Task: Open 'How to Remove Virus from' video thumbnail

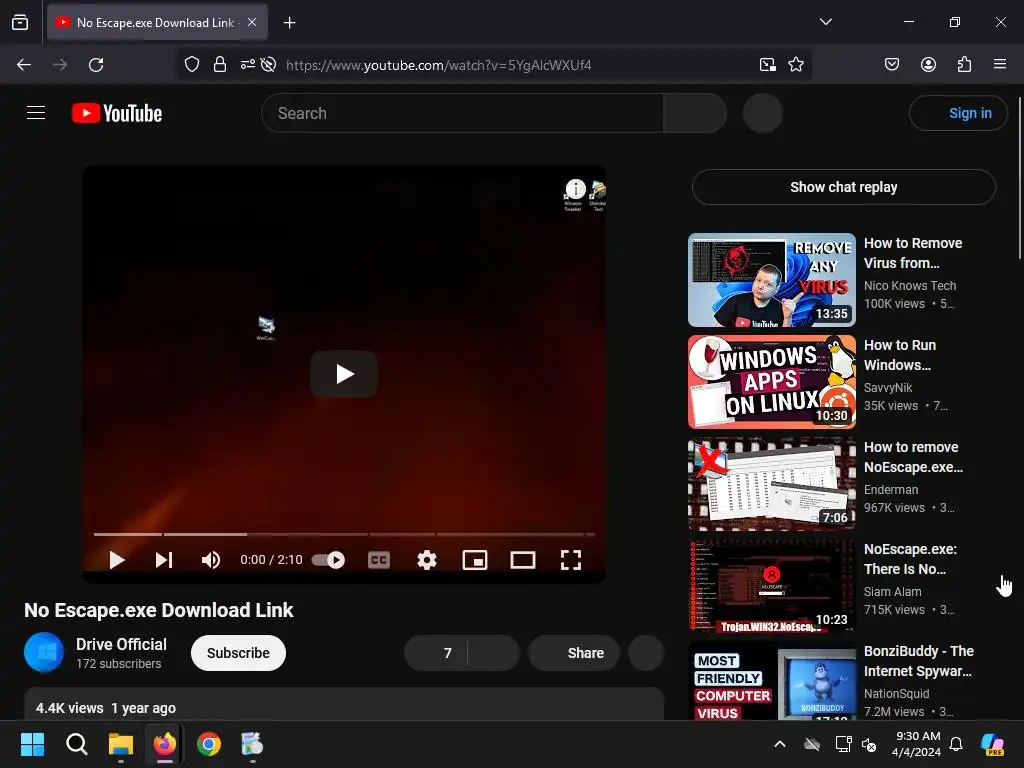Action: pos(772,280)
